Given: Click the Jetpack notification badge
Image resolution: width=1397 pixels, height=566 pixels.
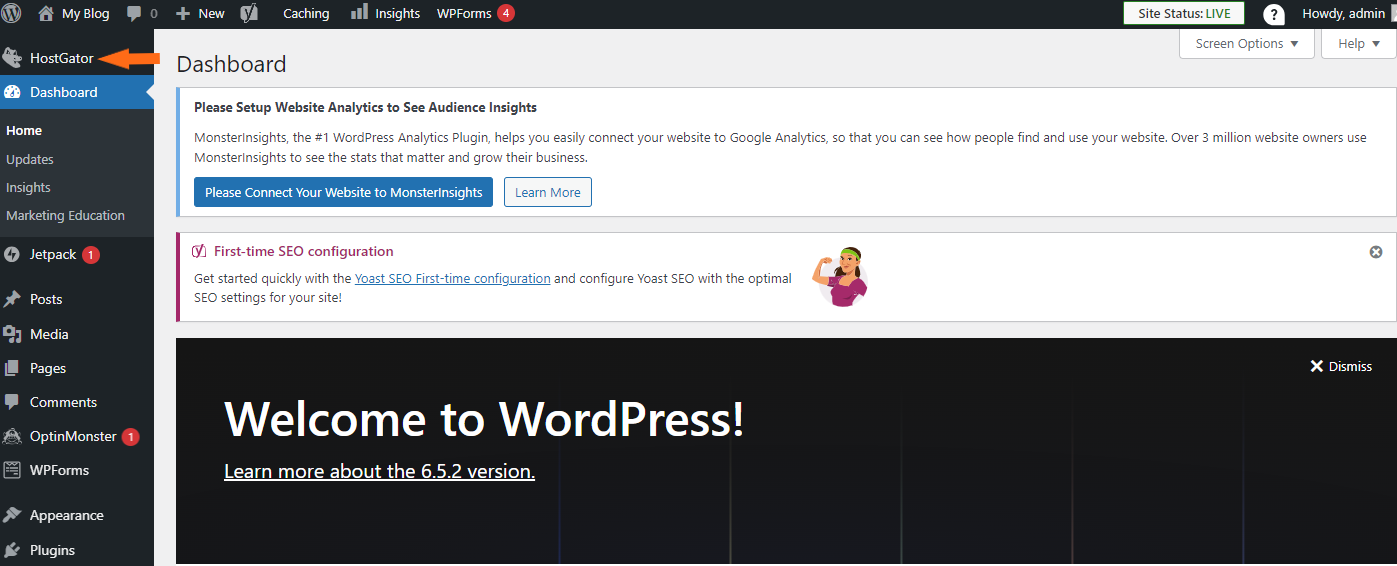Looking at the screenshot, I should coord(91,255).
